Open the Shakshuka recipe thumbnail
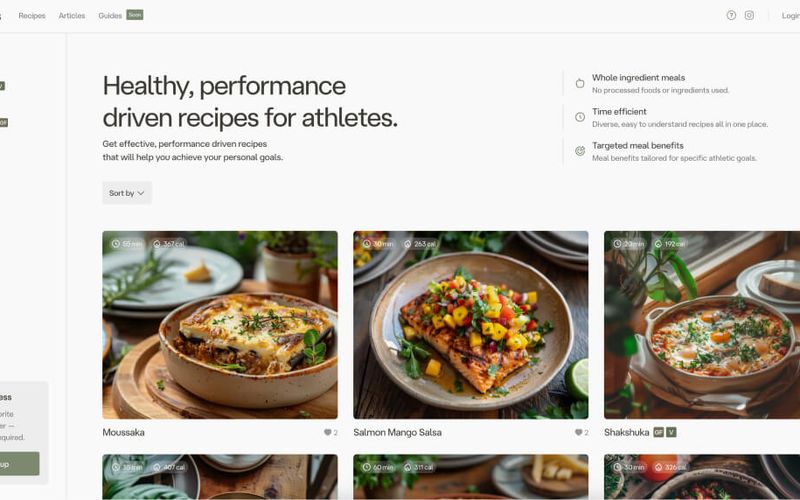The width and height of the screenshot is (800, 500). point(702,325)
